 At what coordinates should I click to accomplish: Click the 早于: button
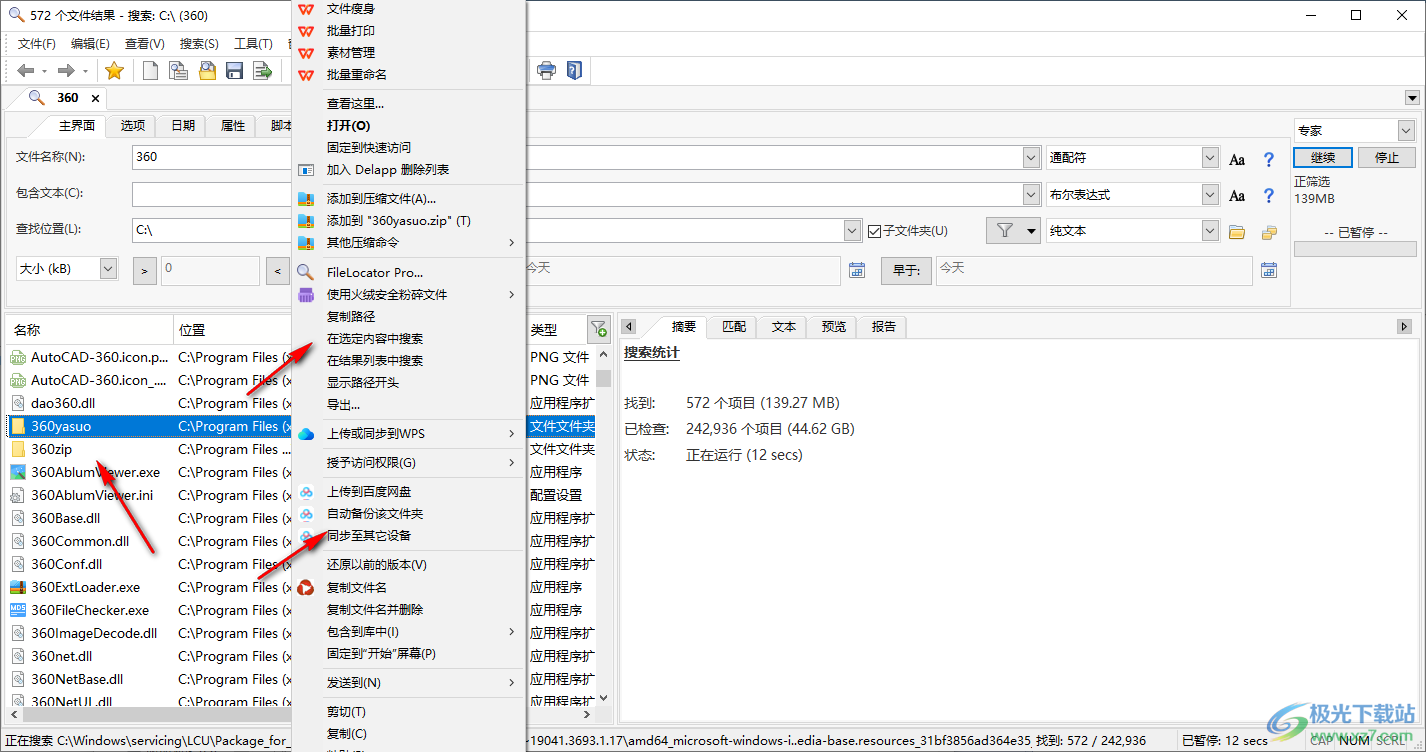[x=906, y=270]
